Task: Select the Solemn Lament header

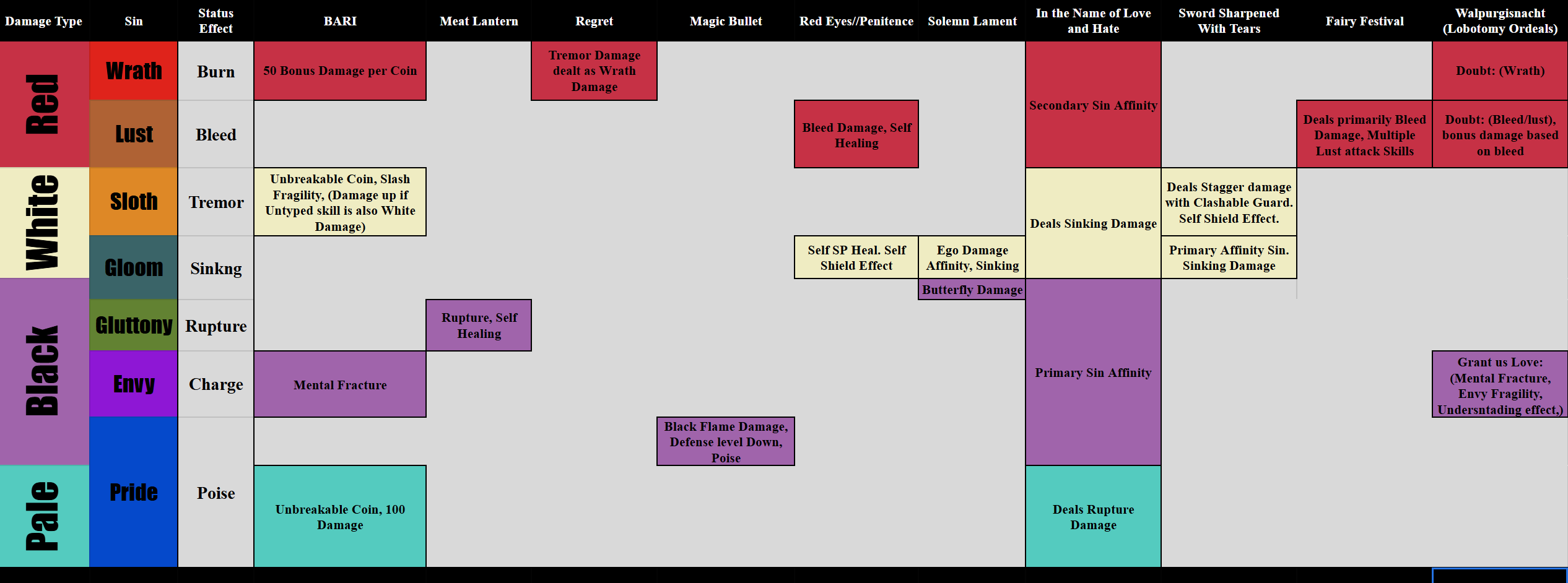Action: 972,21
